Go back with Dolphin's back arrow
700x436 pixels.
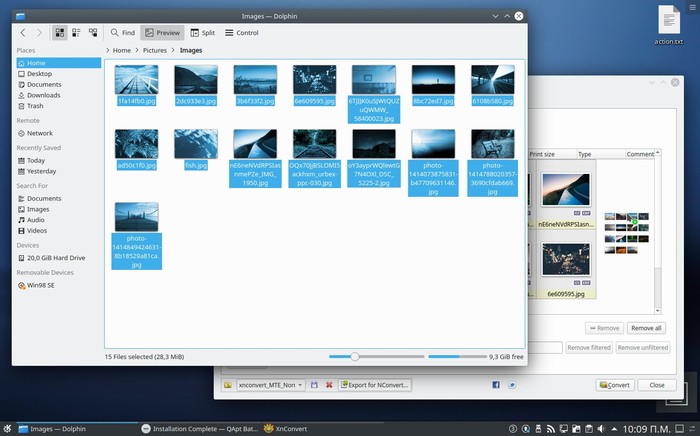coord(23,33)
